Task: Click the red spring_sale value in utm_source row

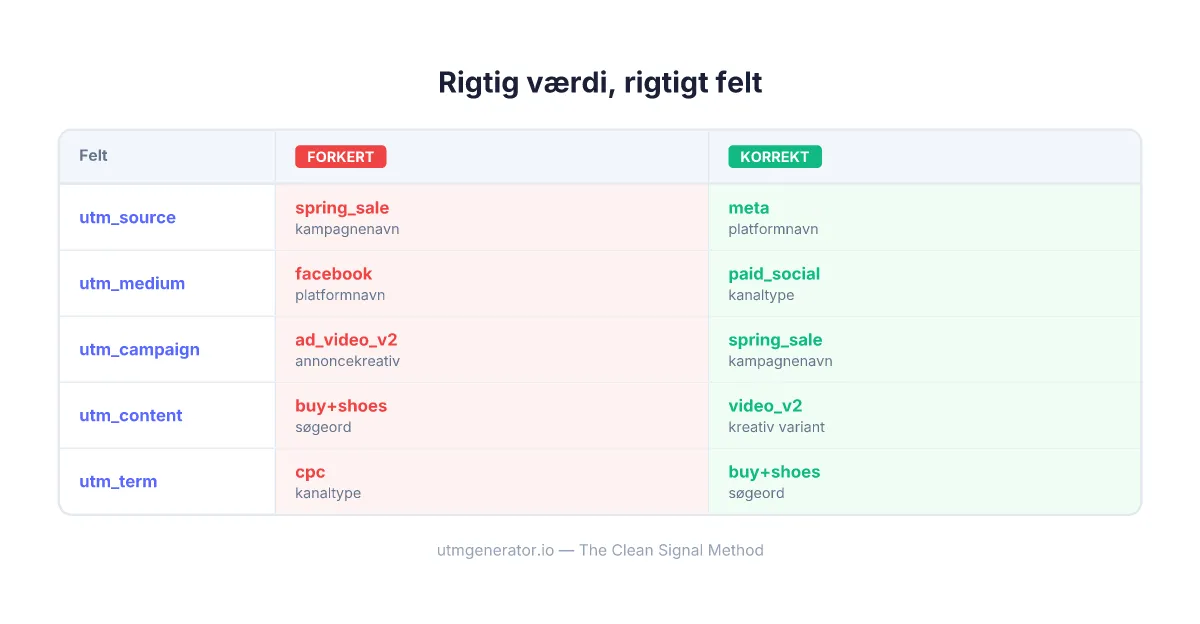Action: 342,208
